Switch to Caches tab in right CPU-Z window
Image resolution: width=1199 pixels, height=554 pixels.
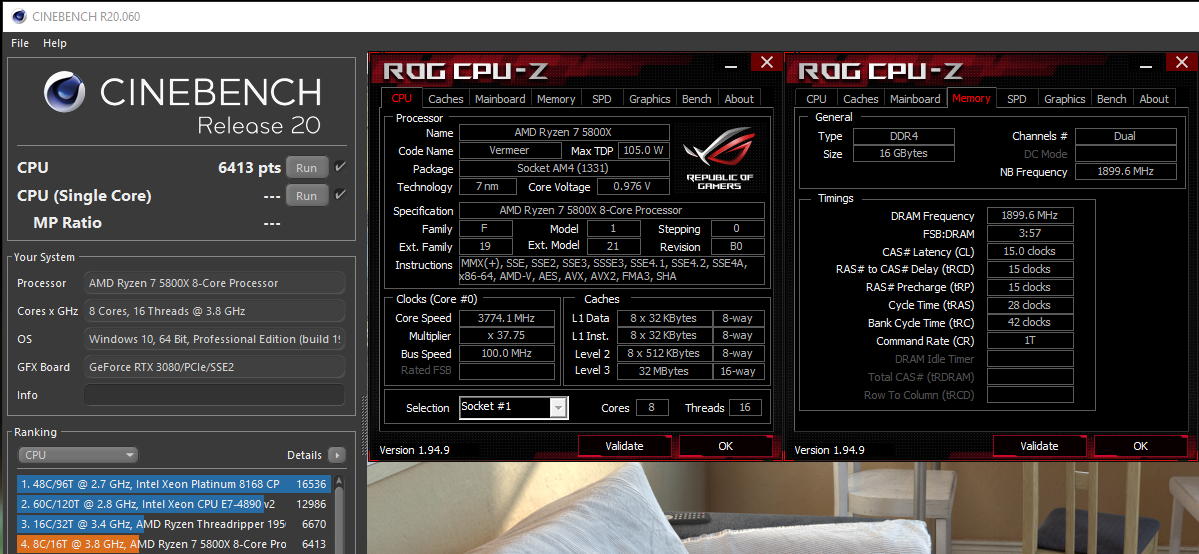[861, 99]
